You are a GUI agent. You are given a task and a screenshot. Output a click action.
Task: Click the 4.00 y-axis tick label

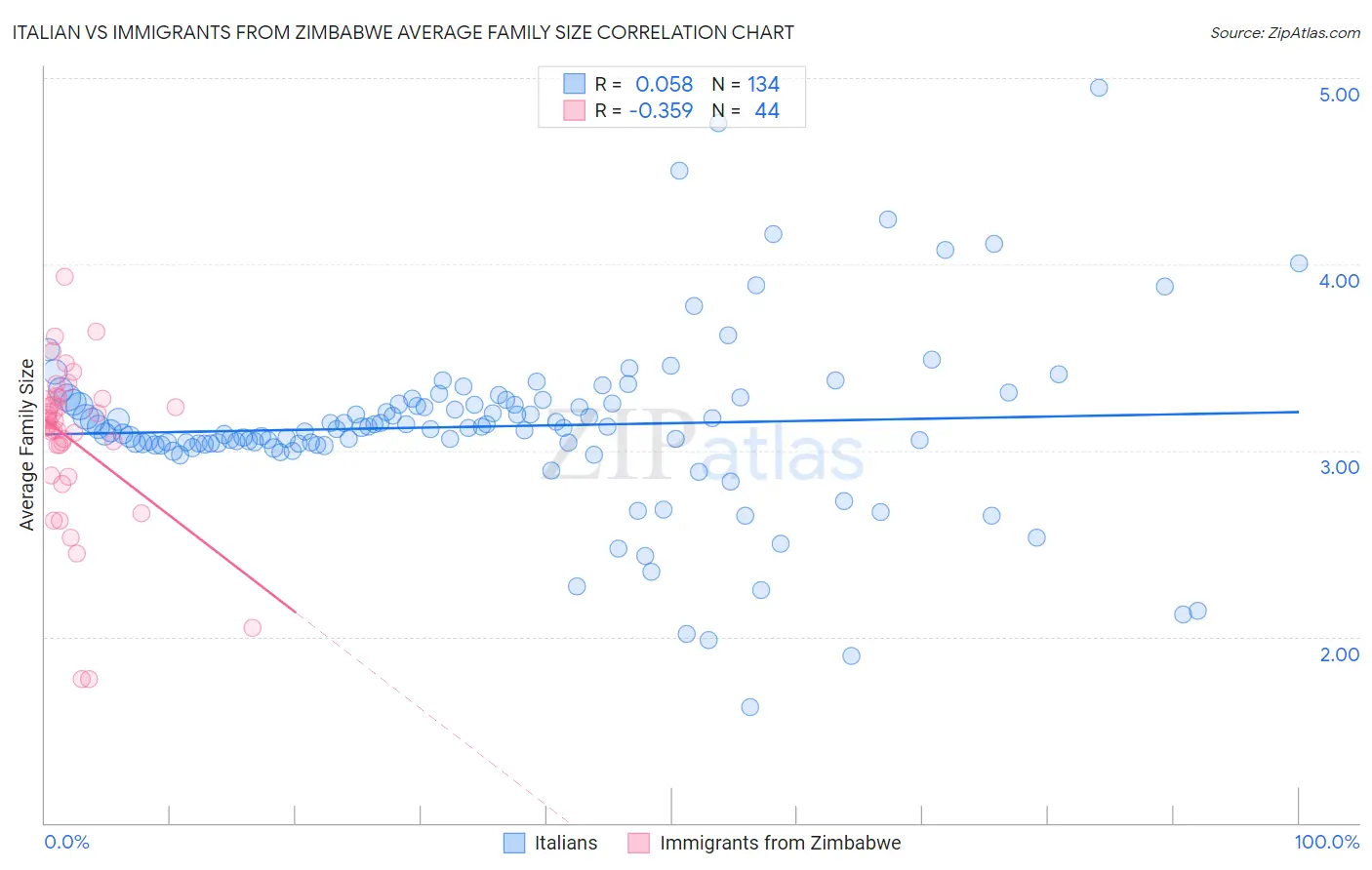pyautogui.click(x=1339, y=281)
